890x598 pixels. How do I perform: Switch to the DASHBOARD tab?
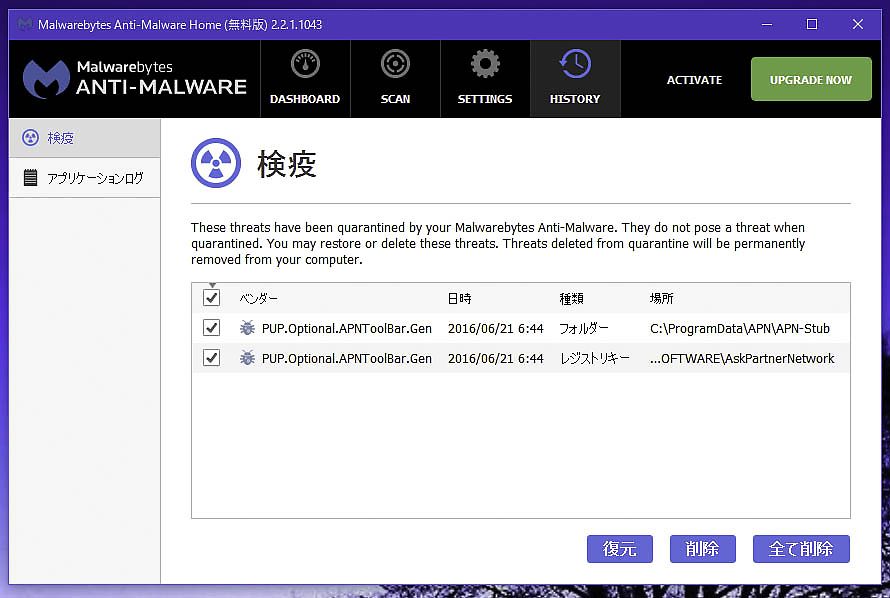305,79
